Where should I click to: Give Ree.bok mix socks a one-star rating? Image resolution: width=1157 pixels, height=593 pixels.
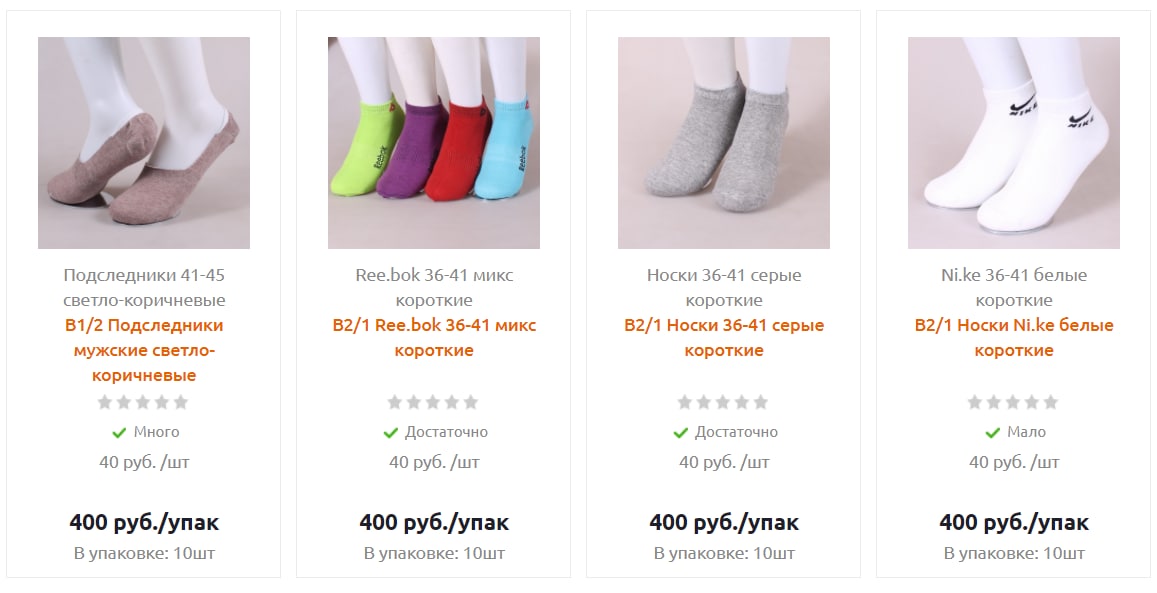click(395, 402)
